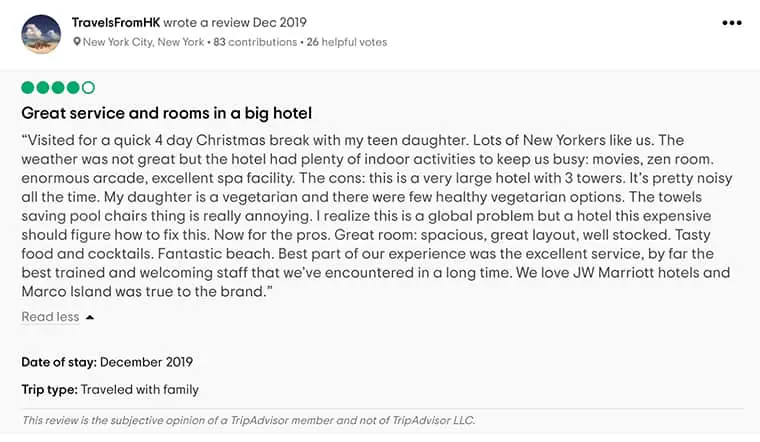Click Trip type Traveled with family
Image resolution: width=760 pixels, height=442 pixels.
(110, 390)
